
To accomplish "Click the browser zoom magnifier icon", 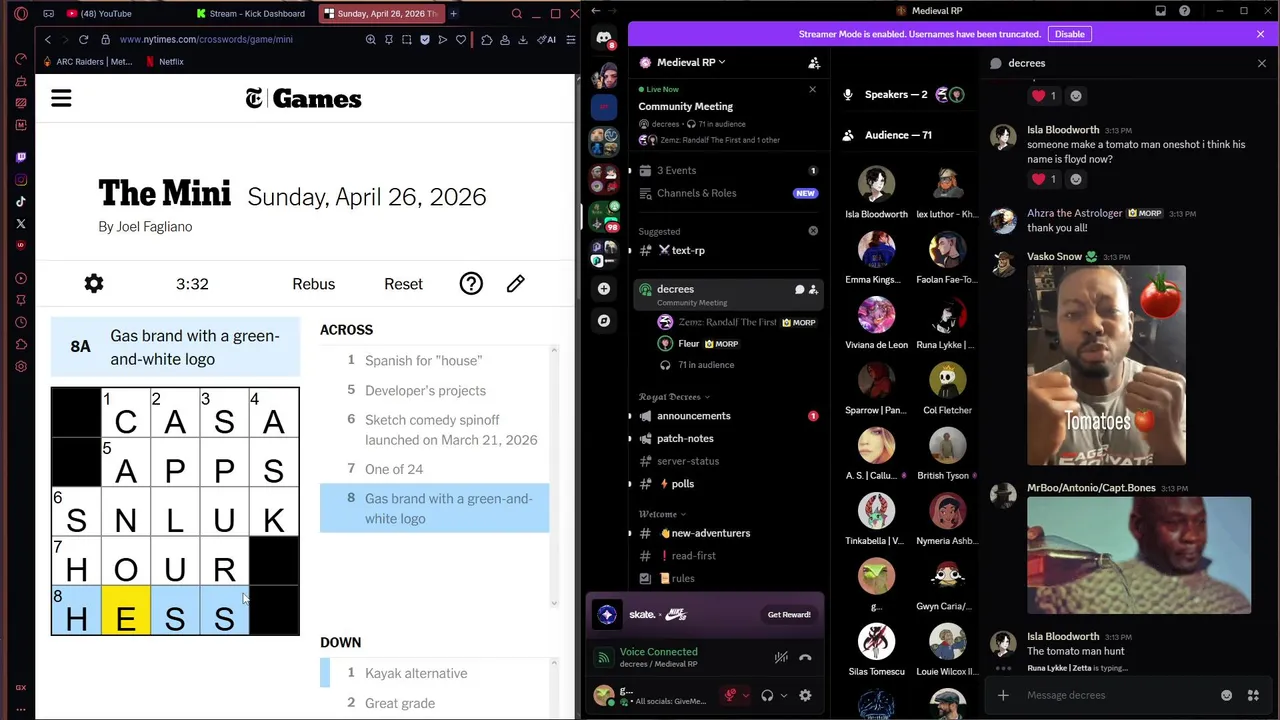I will [x=371, y=39].
